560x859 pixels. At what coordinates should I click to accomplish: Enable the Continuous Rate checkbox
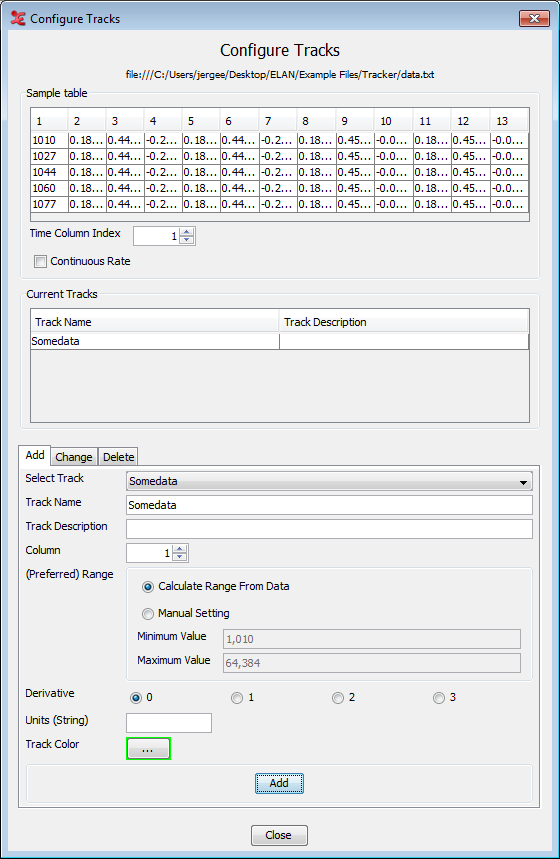pyautogui.click(x=41, y=261)
